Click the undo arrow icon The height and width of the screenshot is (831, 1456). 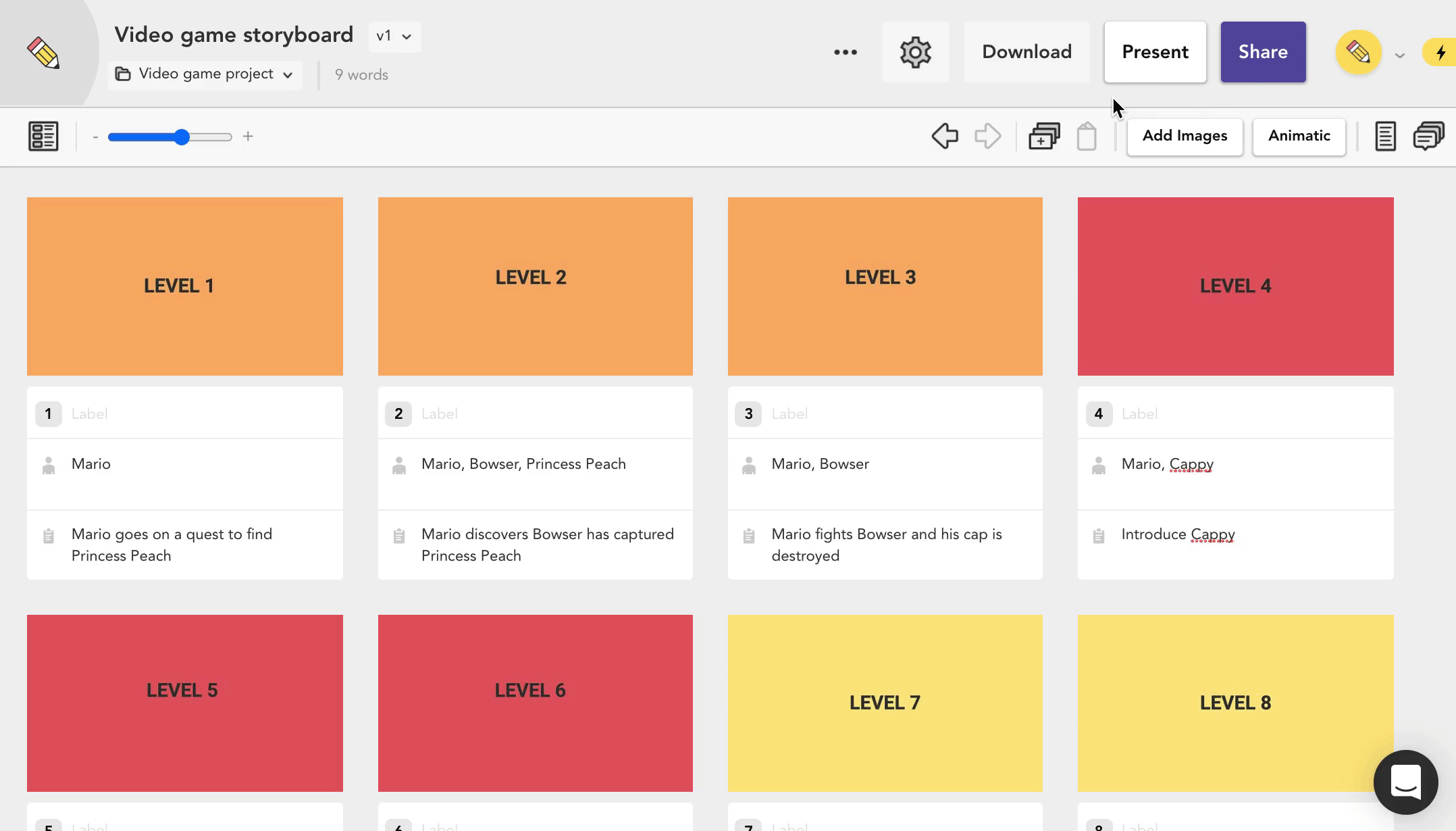point(945,136)
